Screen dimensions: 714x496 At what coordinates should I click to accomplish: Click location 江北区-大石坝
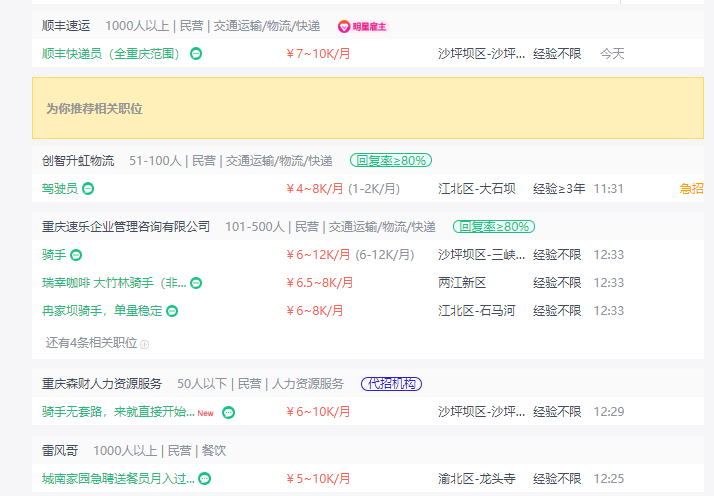476,189
